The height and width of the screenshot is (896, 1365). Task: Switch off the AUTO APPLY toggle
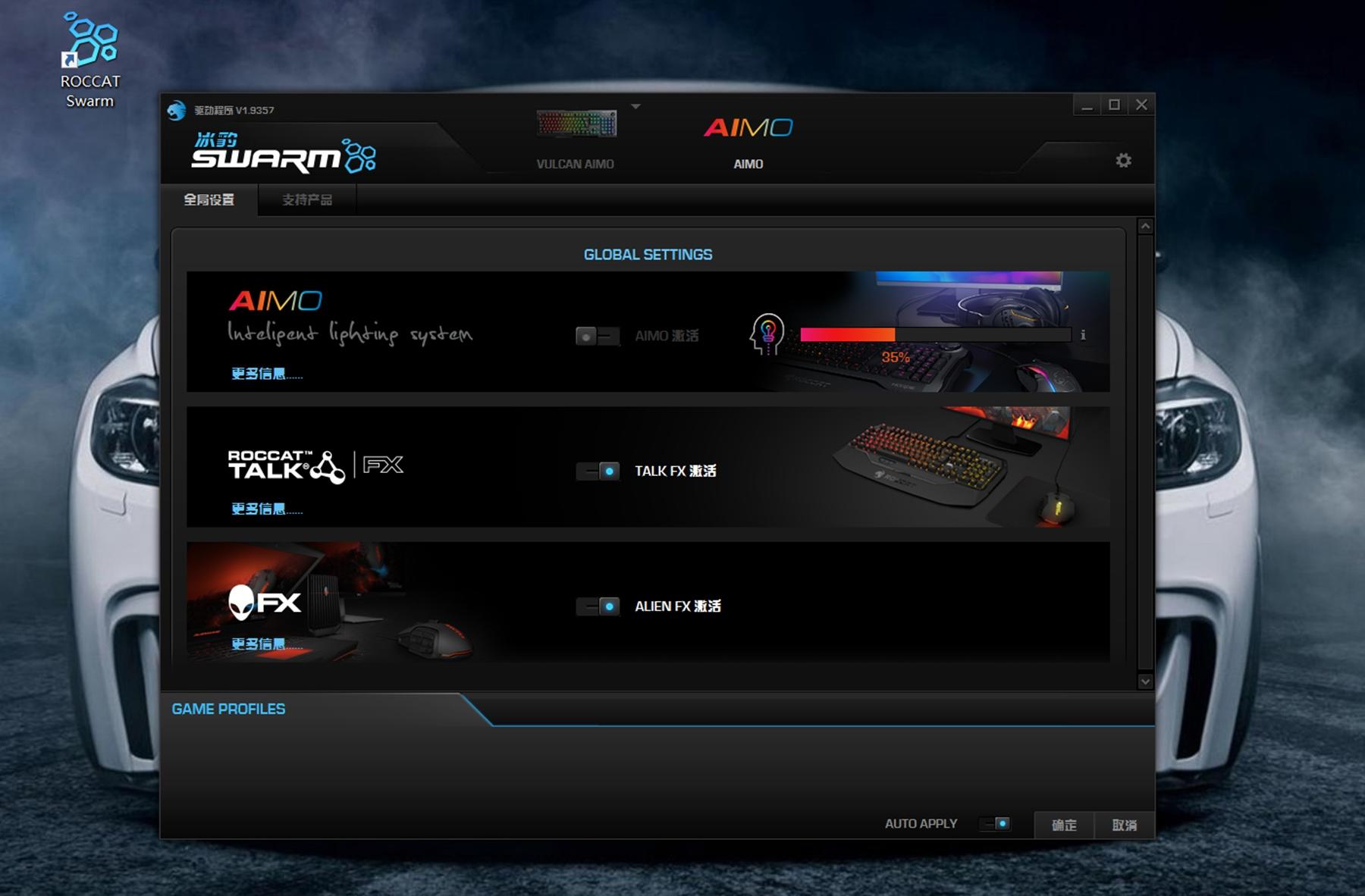995,824
